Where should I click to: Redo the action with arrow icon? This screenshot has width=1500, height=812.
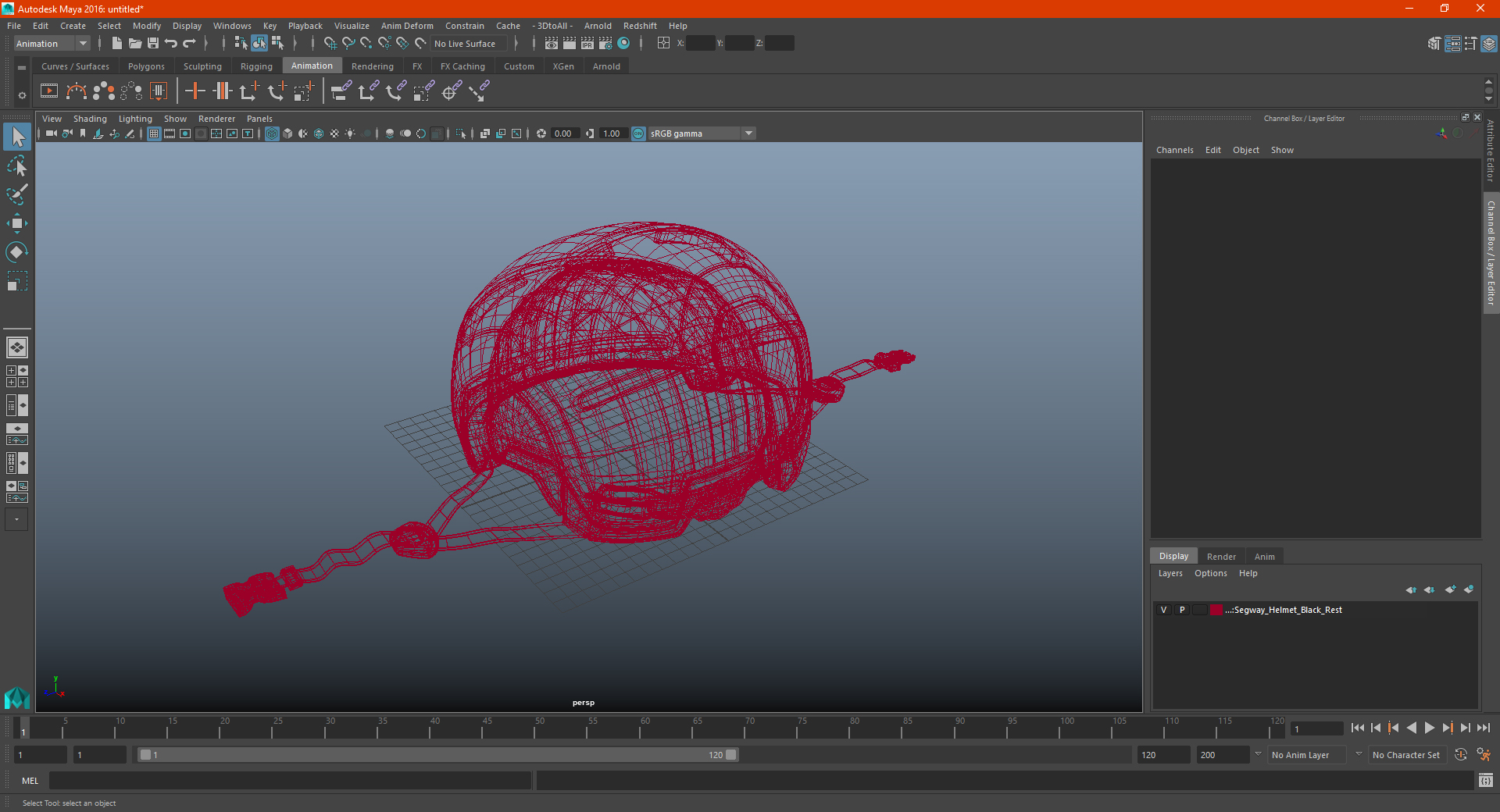tap(189, 44)
